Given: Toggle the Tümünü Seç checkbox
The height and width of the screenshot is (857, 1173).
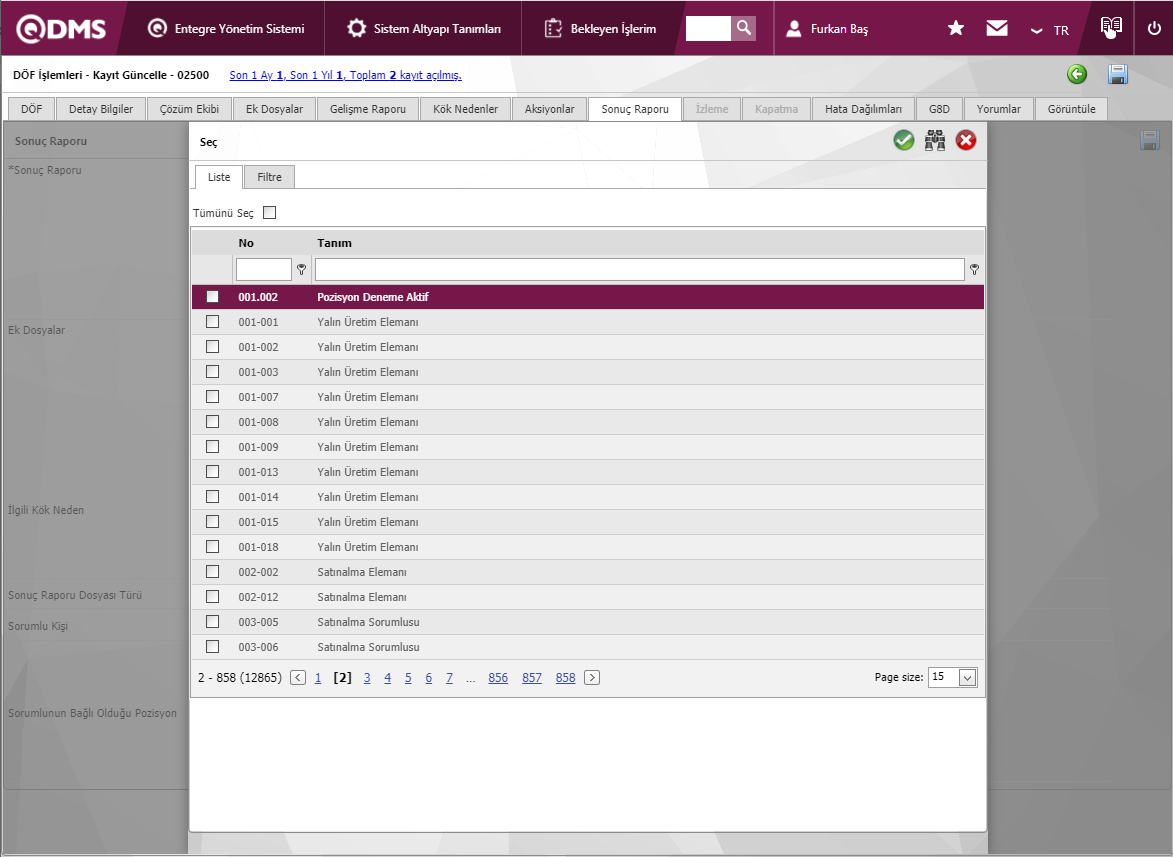Looking at the screenshot, I should pyautogui.click(x=269, y=213).
